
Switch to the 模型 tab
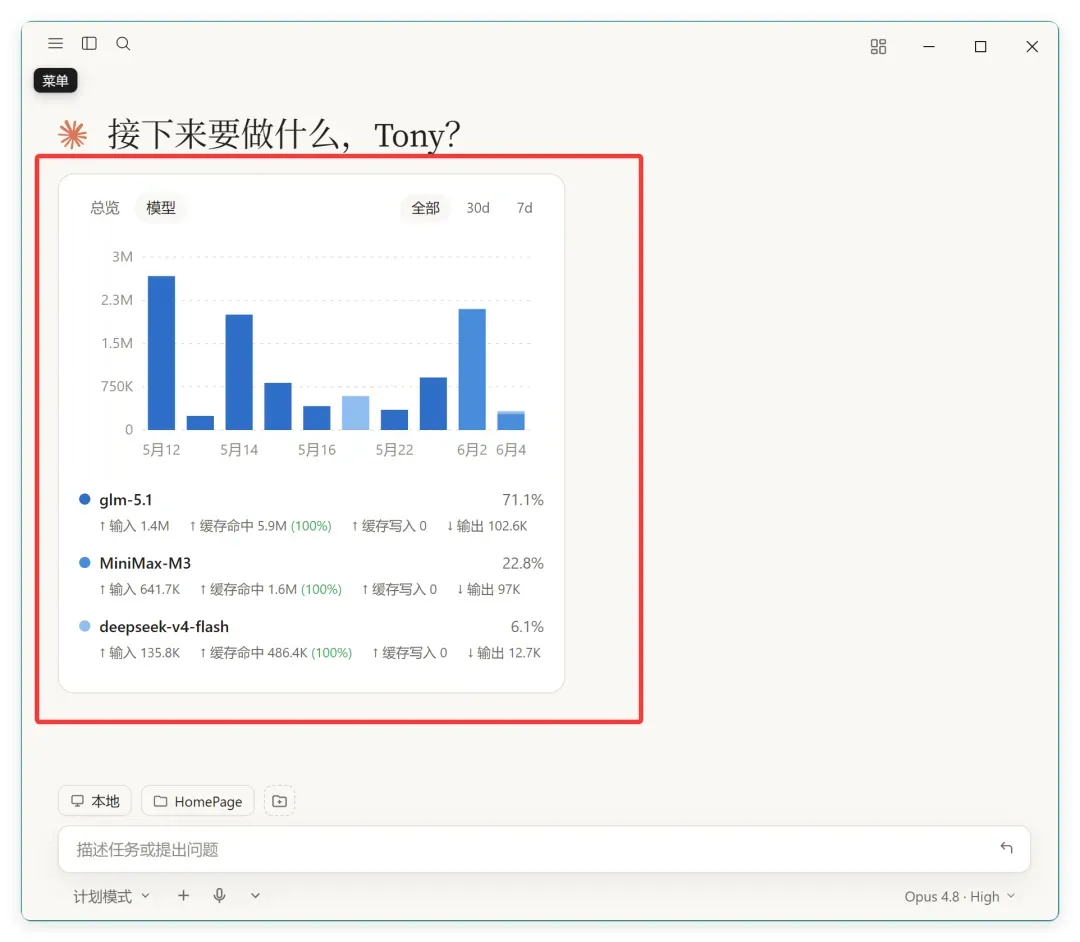click(161, 208)
